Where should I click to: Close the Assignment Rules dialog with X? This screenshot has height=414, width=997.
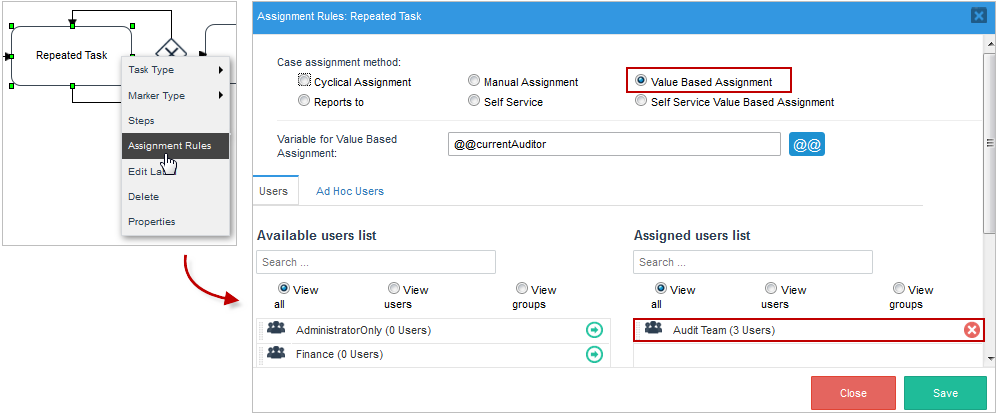point(978,16)
